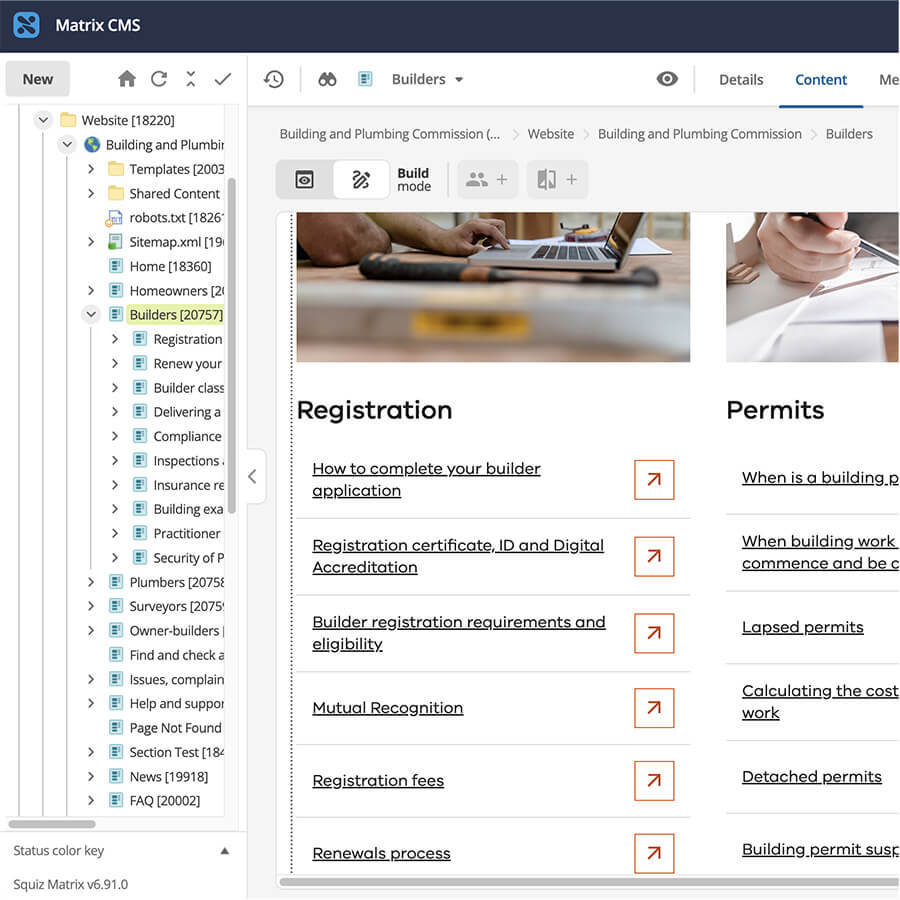Open the Mutual Recognition link
The height and width of the screenshot is (900, 900).
387,708
